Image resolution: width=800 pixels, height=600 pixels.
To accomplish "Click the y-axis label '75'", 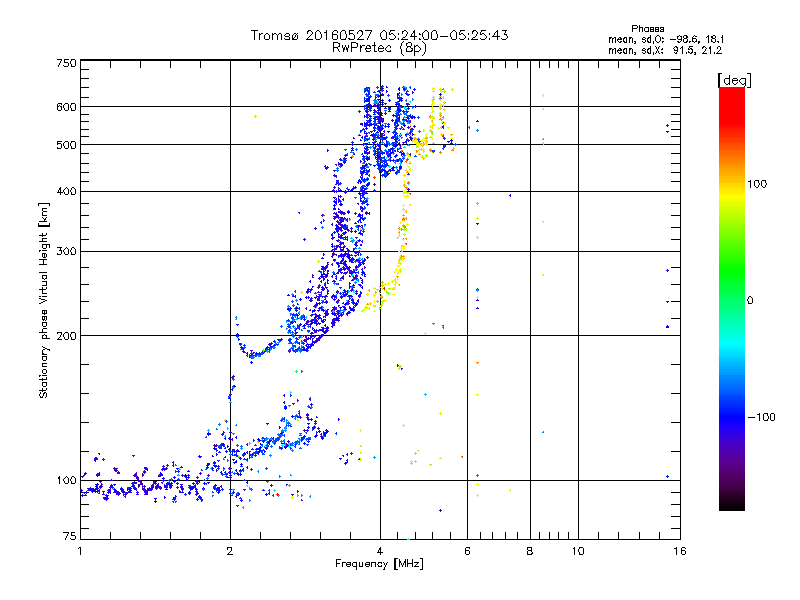I will pos(70,536).
